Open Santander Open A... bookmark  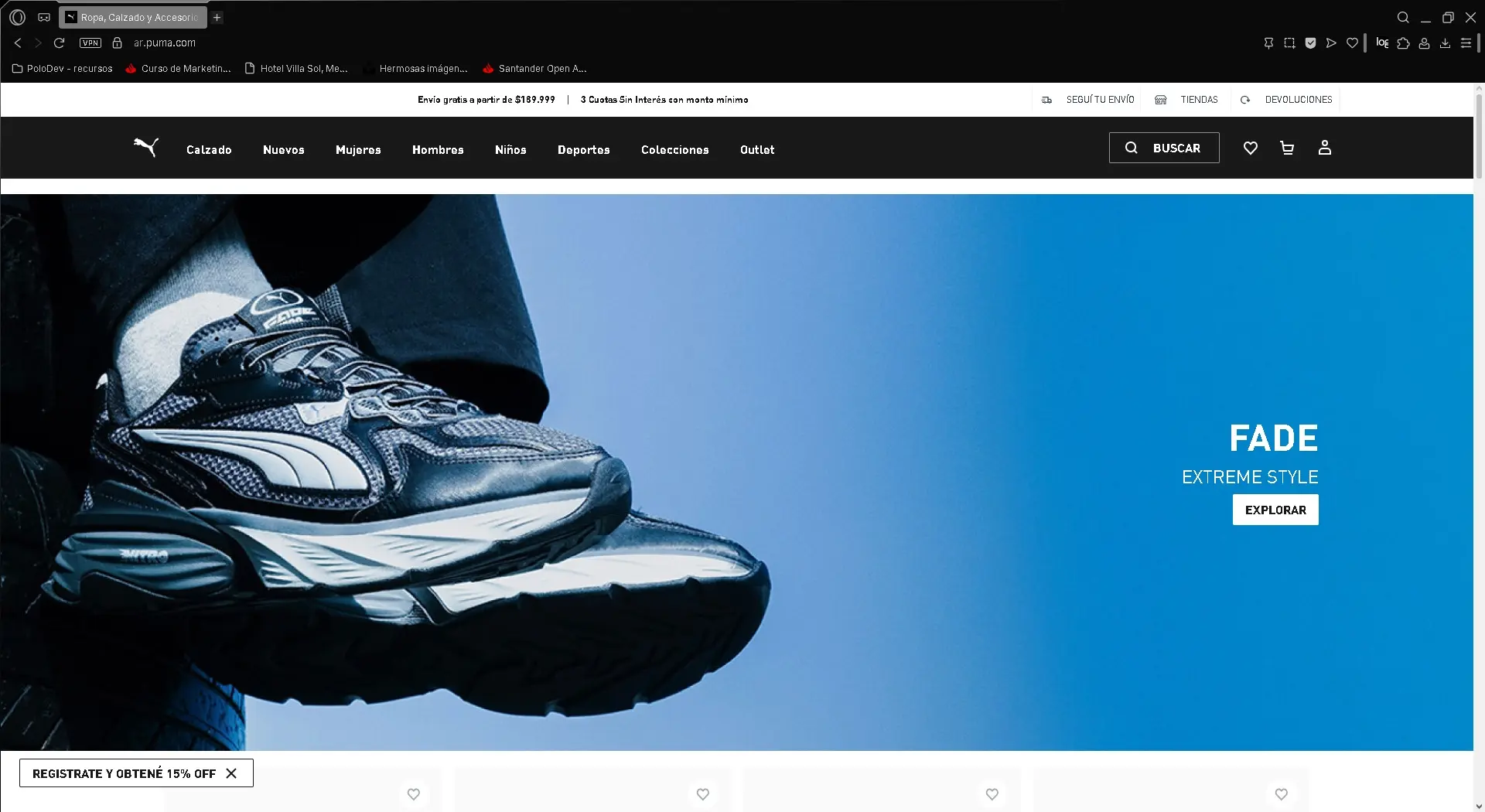coord(535,69)
